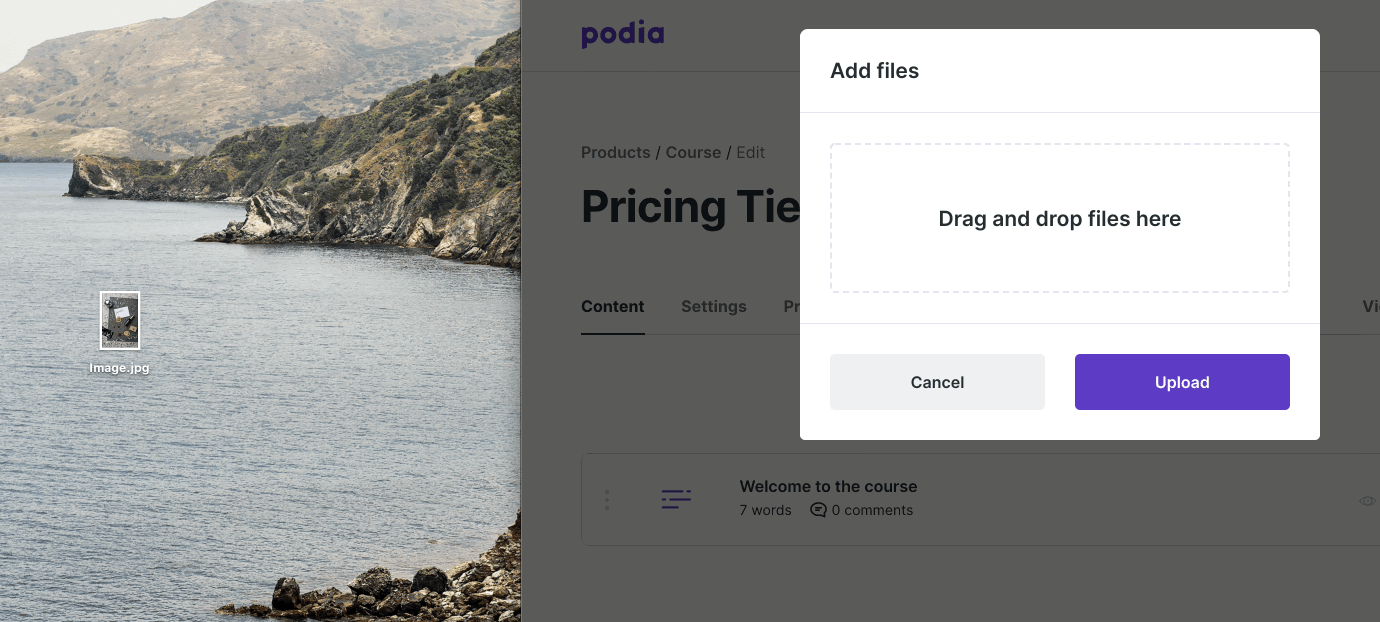Click the Upload button

point(1182,382)
